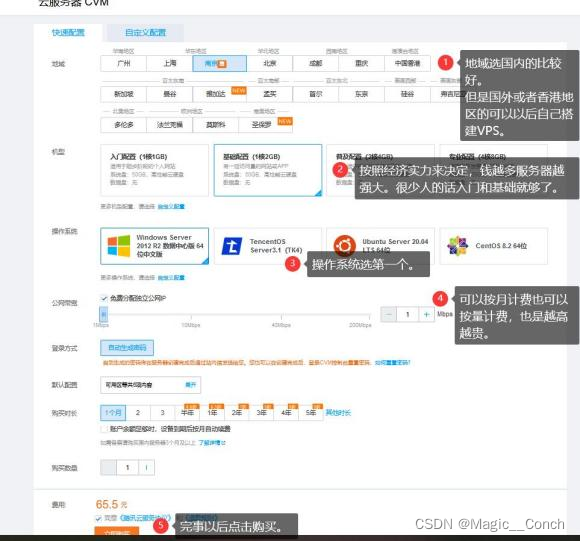Choose the 成都 region
The image size is (580, 541).
pos(316,63)
